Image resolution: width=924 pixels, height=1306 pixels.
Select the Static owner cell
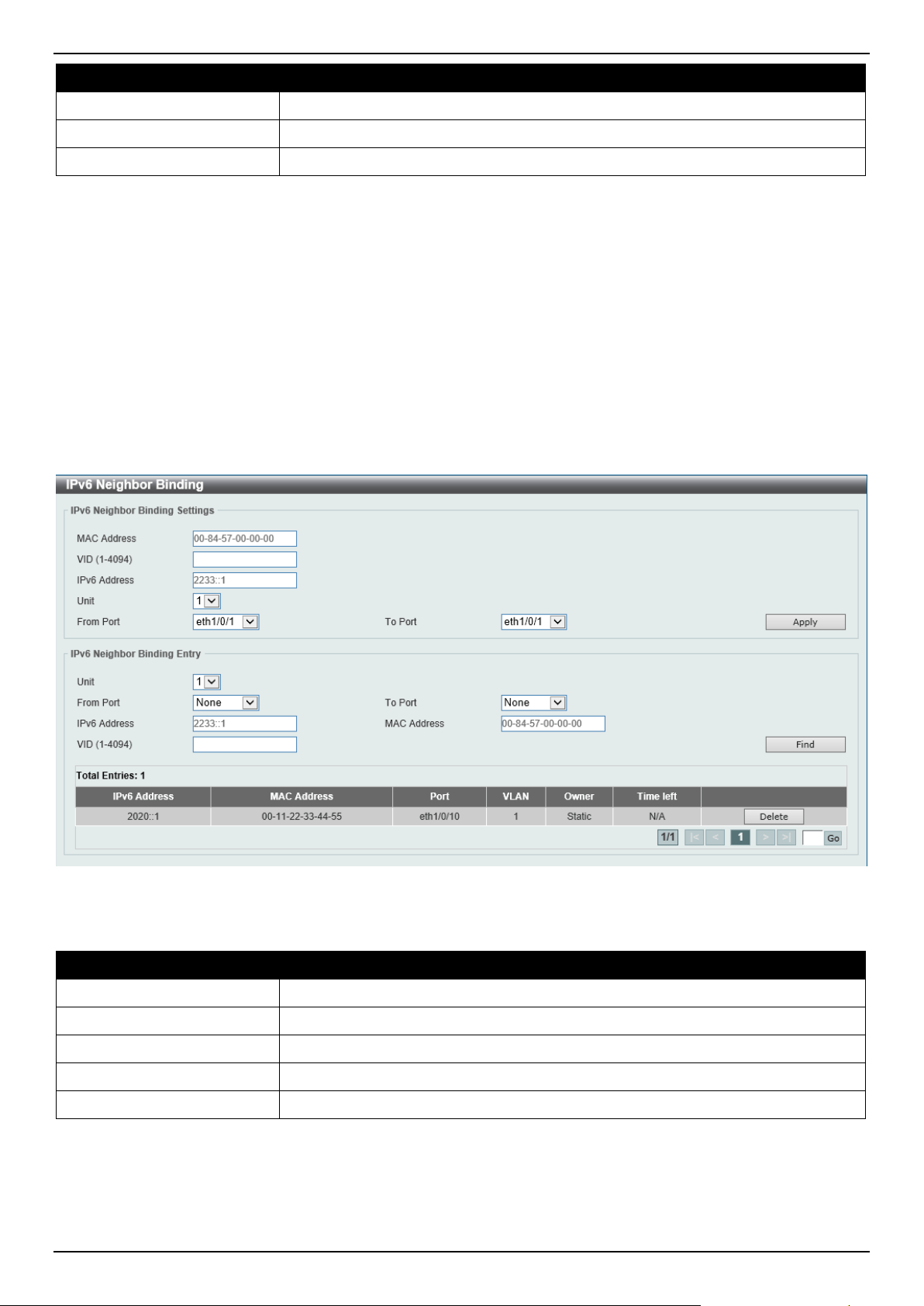[x=579, y=817]
